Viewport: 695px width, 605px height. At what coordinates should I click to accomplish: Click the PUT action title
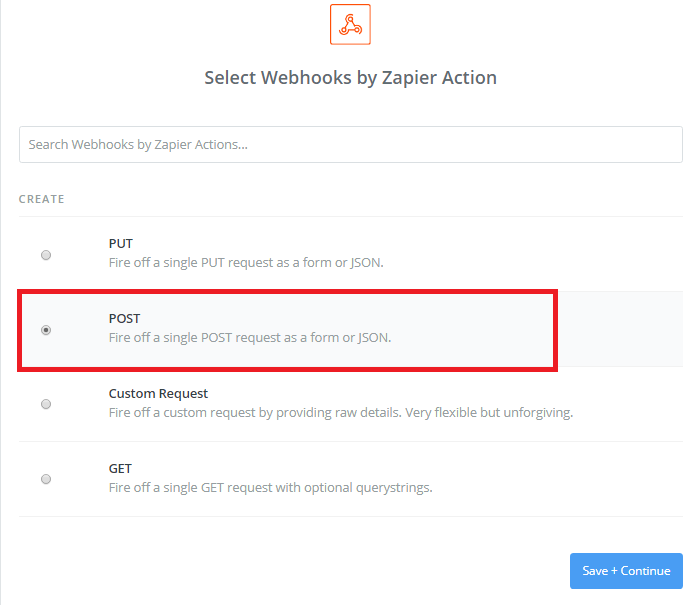pos(121,243)
